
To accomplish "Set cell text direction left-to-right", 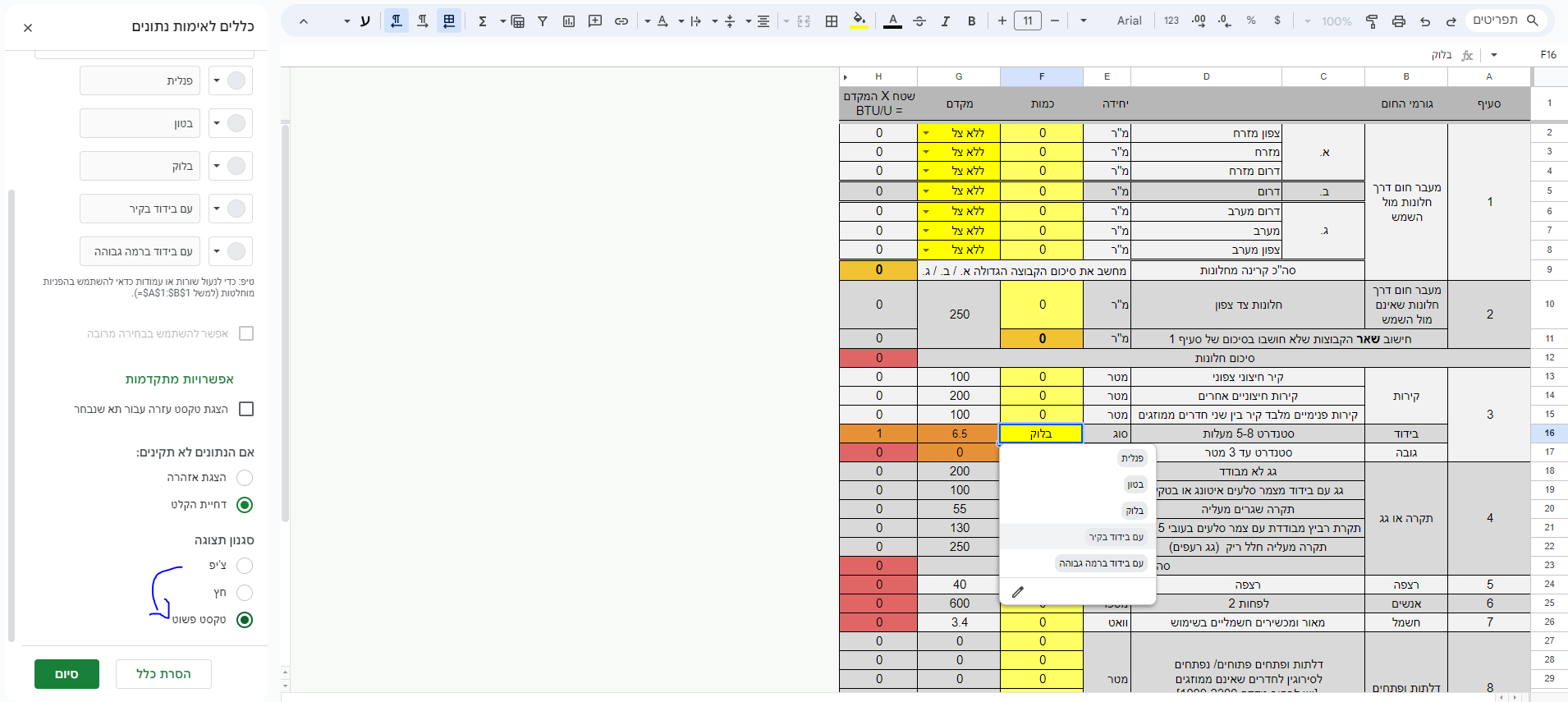I will click(x=423, y=21).
